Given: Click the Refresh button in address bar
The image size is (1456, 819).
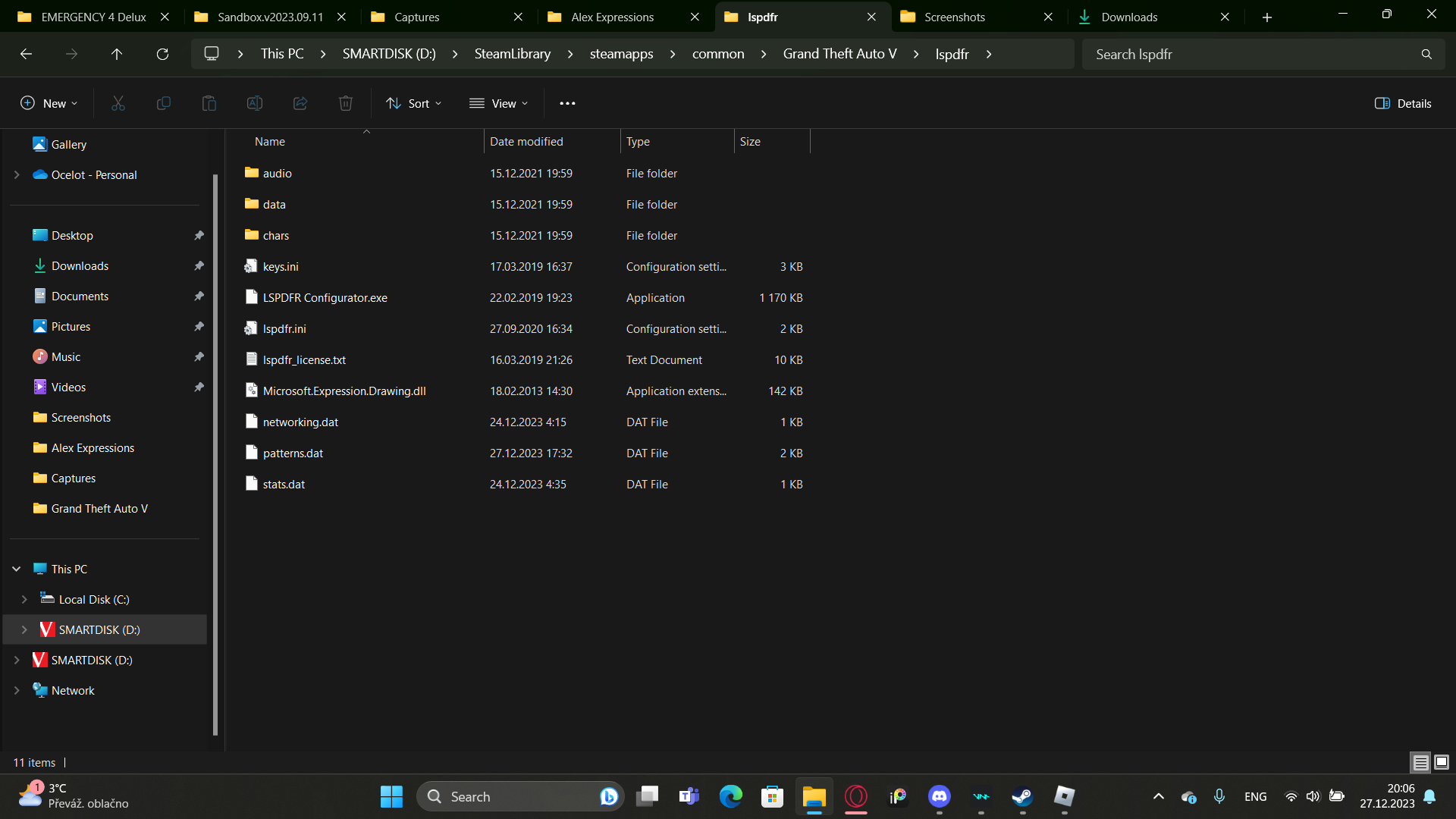Looking at the screenshot, I should coord(162,54).
